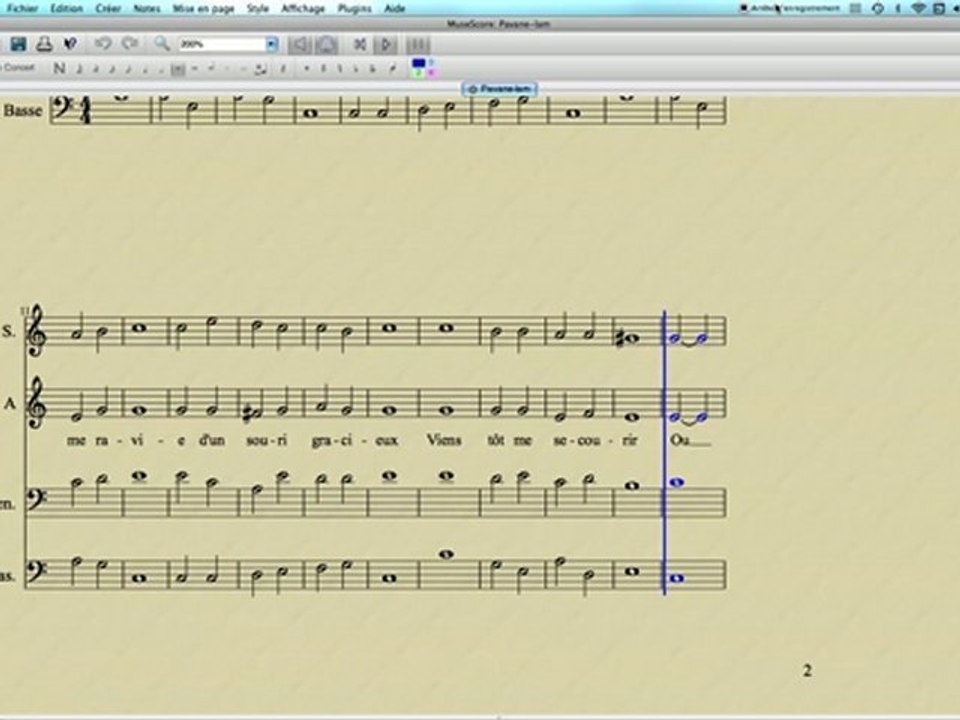
Task: Select the lyric syllable 'd'un'
Action: coord(212,440)
